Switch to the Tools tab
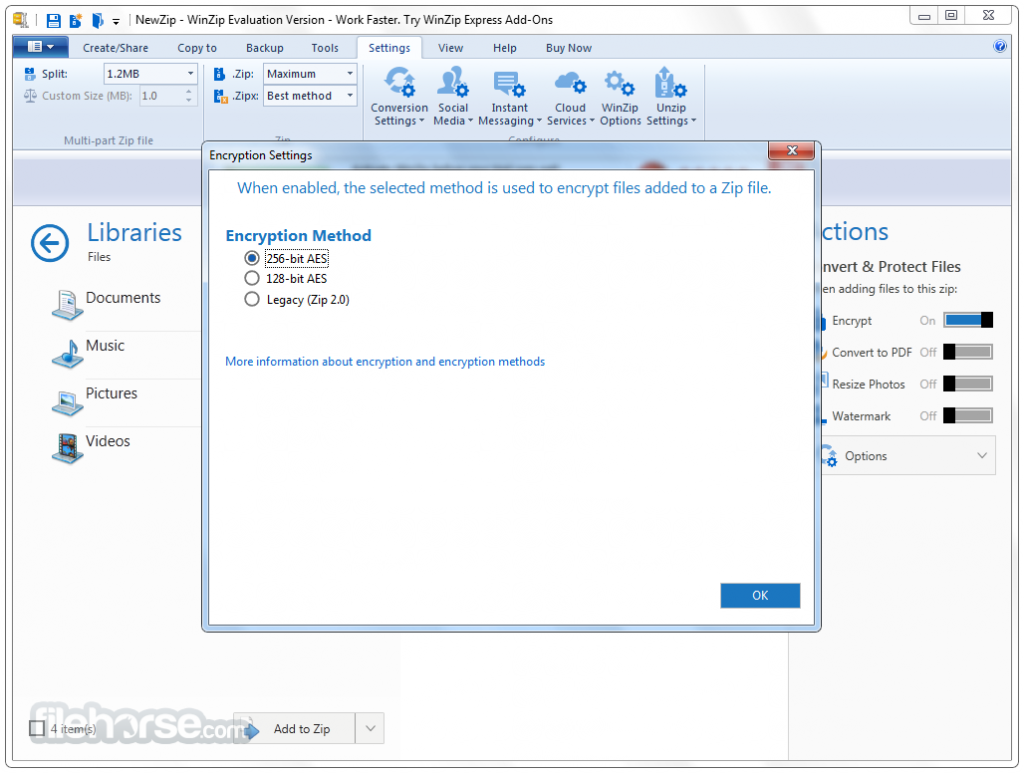Viewport: 1024px width, 774px height. coord(325,48)
